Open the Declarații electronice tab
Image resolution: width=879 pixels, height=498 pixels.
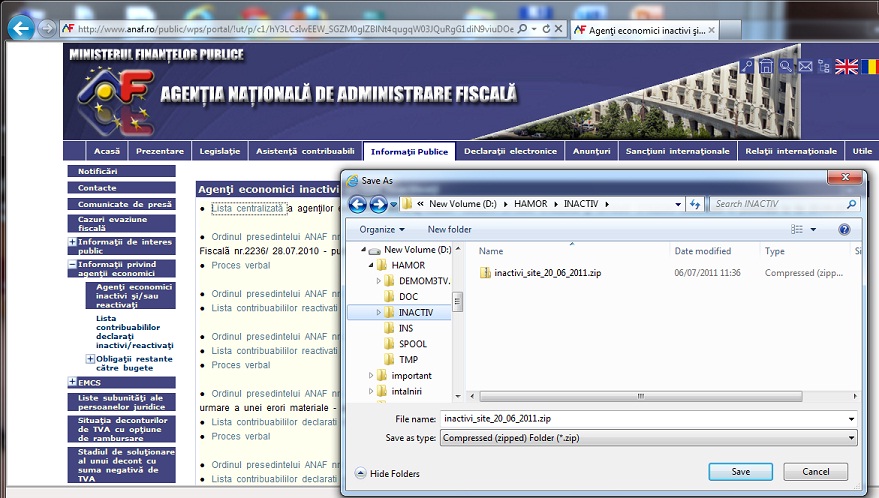click(x=510, y=151)
